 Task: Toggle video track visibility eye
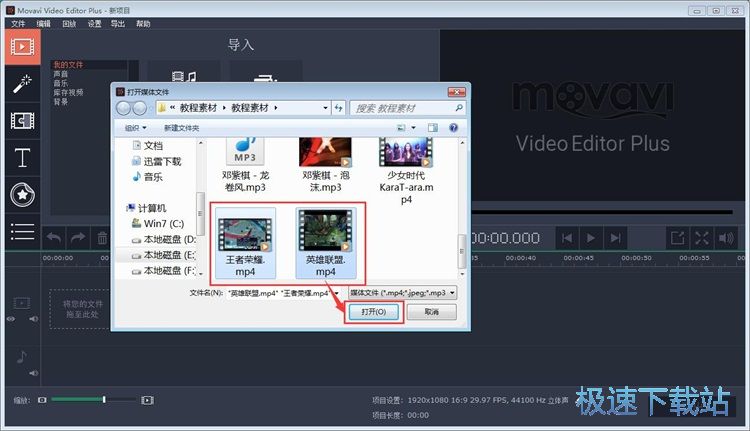[11, 319]
